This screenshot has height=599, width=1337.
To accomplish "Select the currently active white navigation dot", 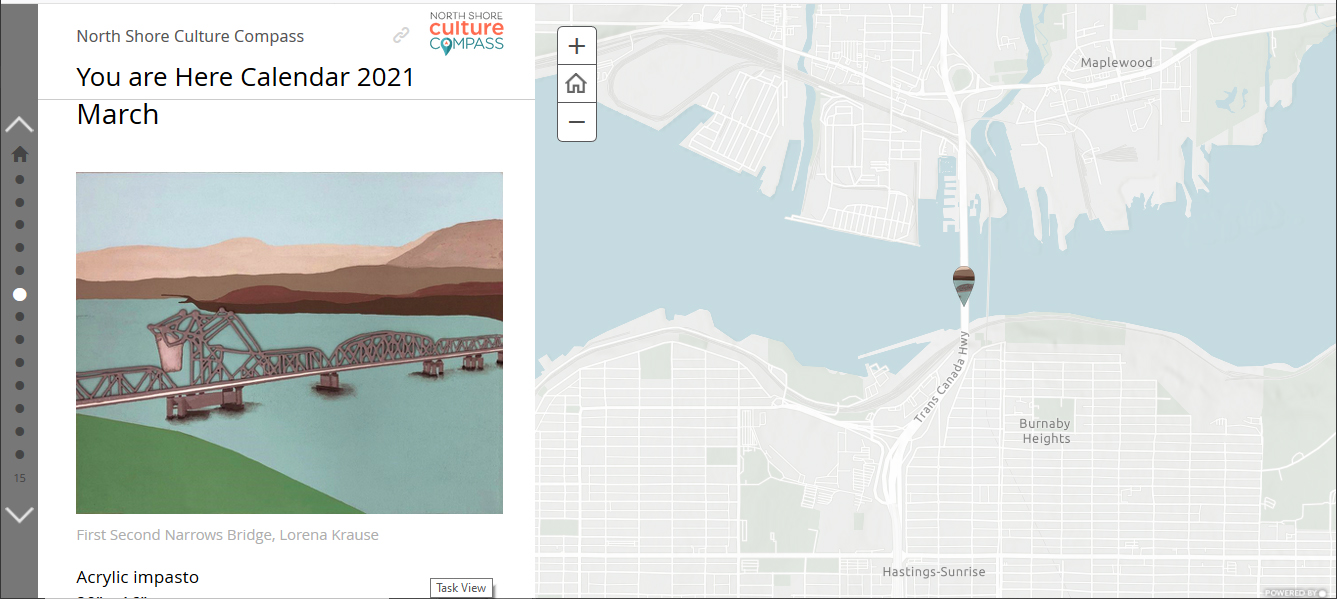I will pos(20,295).
